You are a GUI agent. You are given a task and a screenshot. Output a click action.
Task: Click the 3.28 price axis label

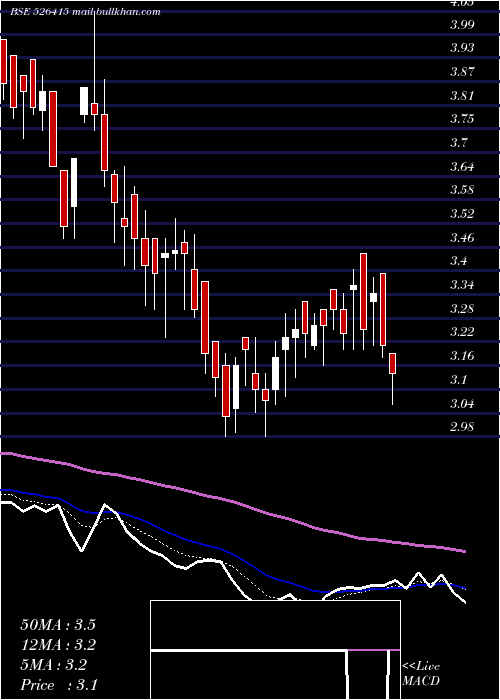(462, 309)
